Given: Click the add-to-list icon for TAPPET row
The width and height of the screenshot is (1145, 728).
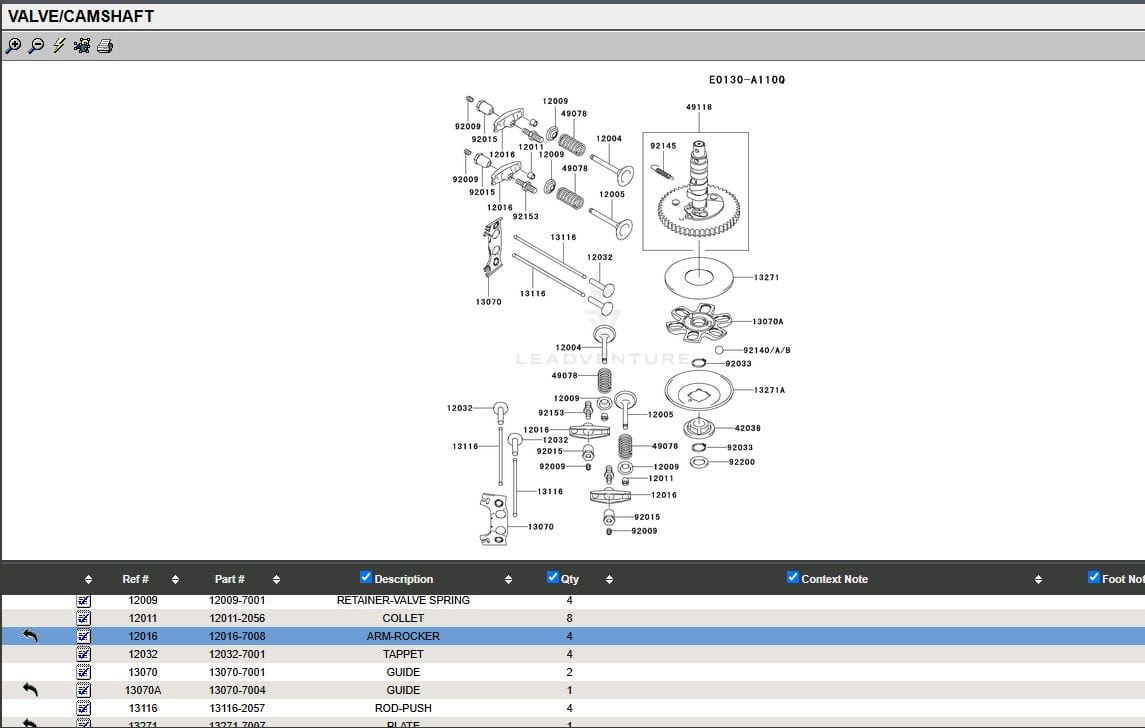Looking at the screenshot, I should [x=84, y=654].
